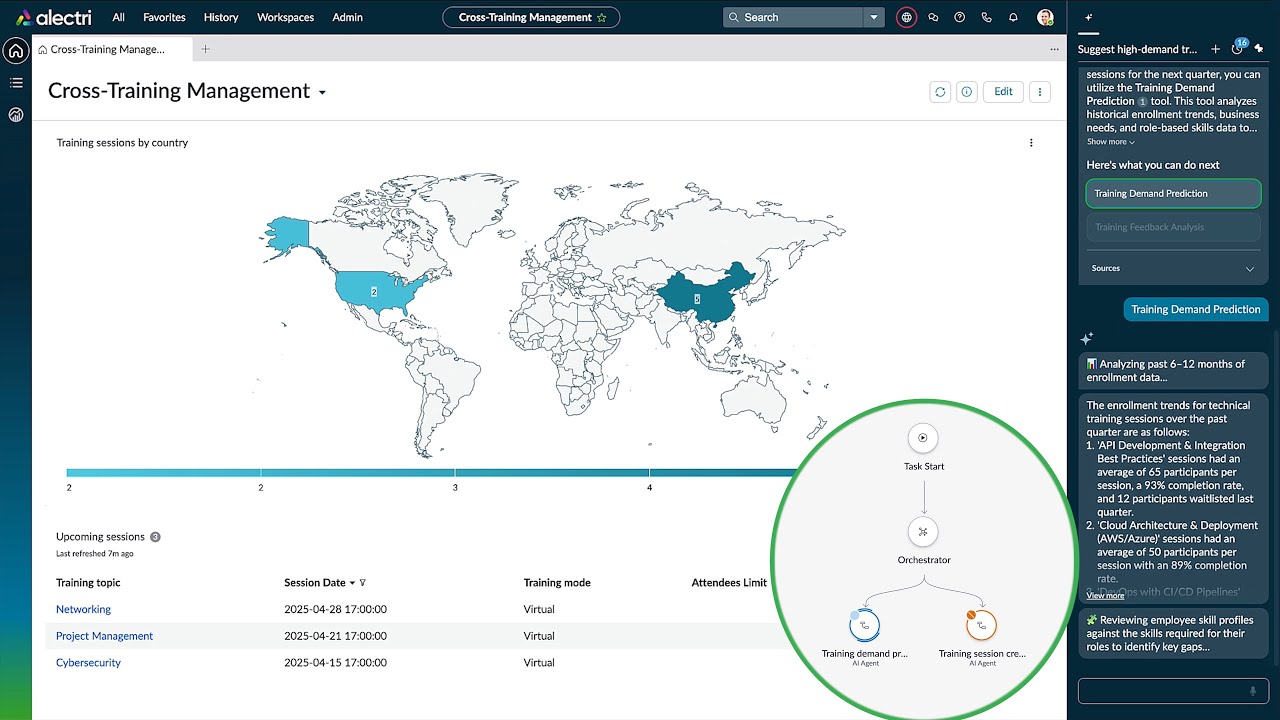Open chat history icon with 16 badge
The height and width of the screenshot is (720, 1280).
[1237, 49]
